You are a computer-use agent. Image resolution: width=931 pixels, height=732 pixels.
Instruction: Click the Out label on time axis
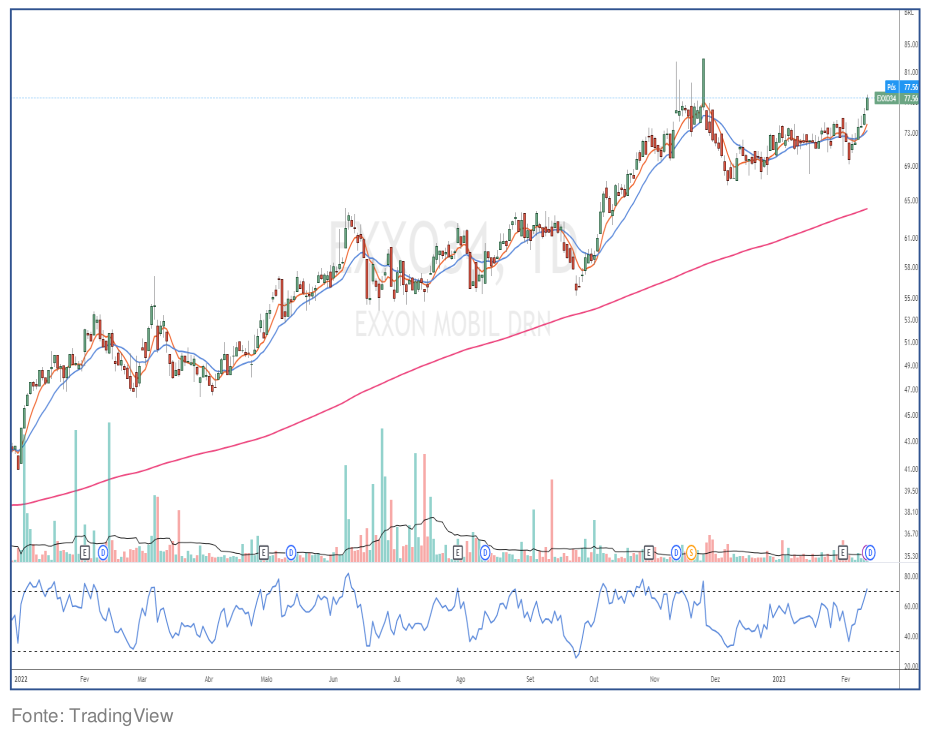click(594, 679)
